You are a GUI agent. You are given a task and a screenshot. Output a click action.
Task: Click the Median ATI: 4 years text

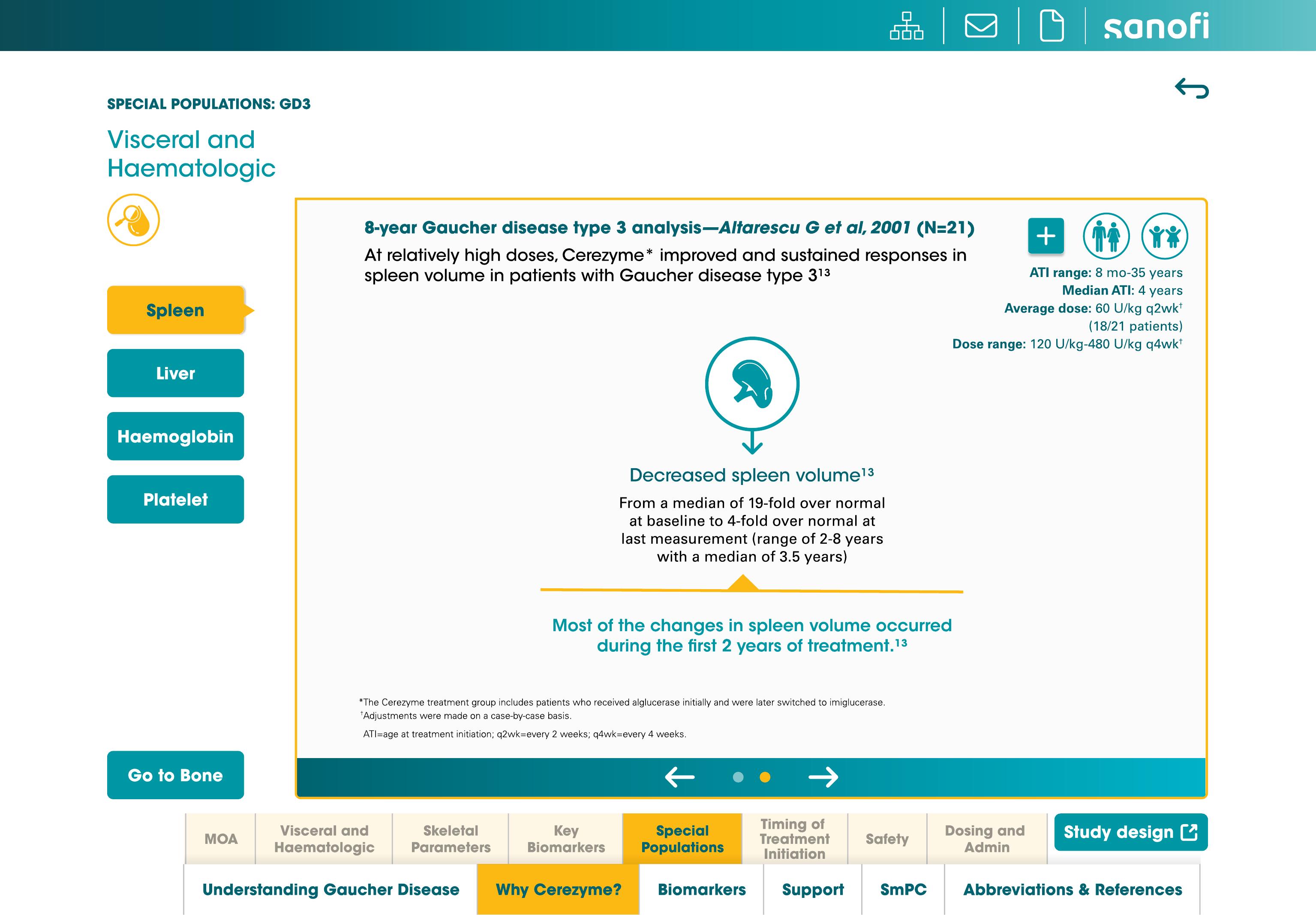[x=1122, y=290]
